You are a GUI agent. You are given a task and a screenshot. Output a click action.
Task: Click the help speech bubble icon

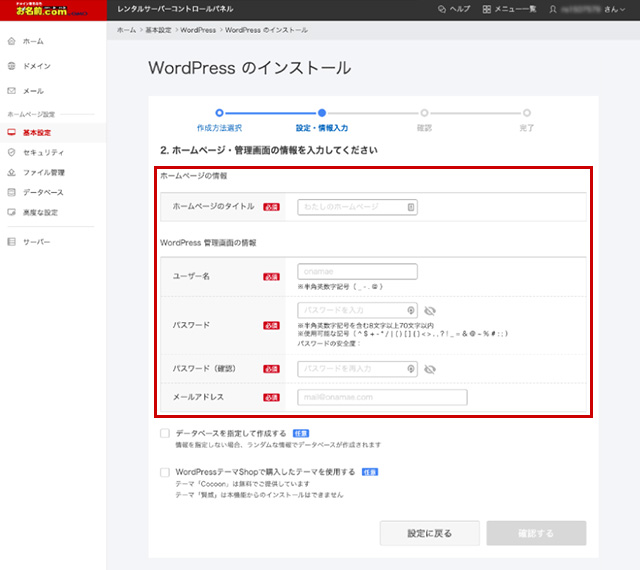click(442, 9)
